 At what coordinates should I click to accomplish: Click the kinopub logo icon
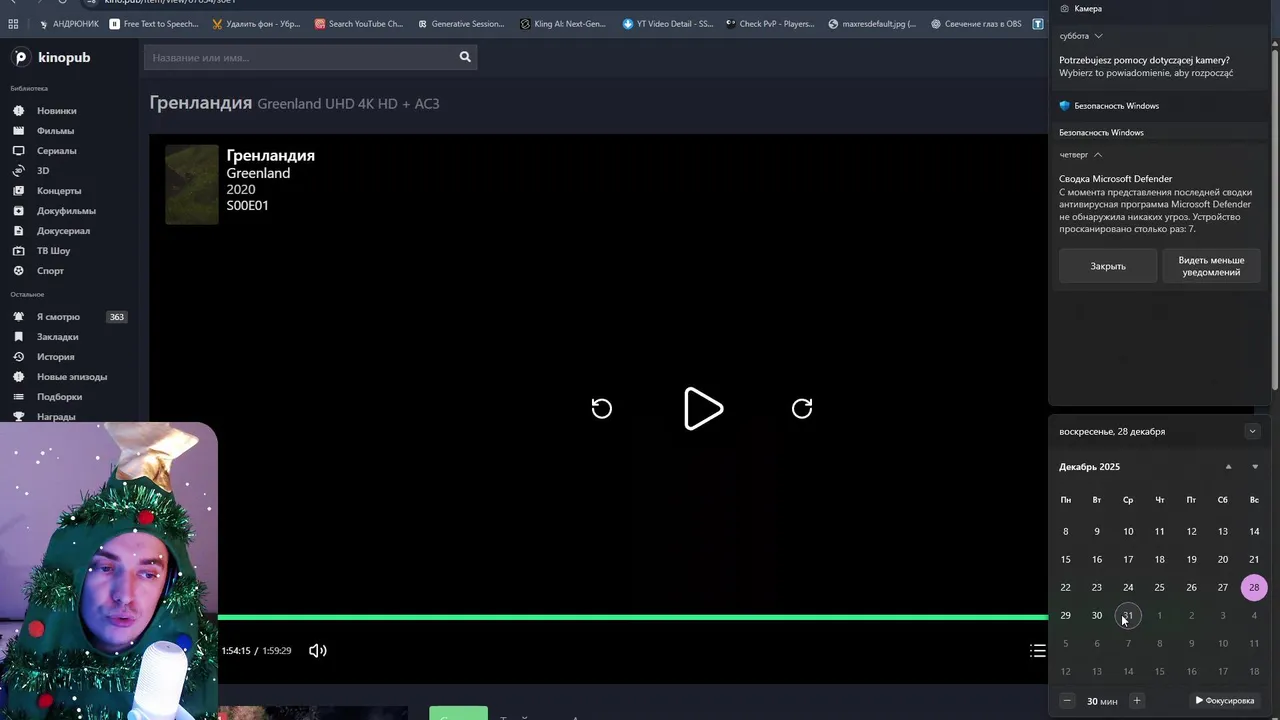[20, 58]
